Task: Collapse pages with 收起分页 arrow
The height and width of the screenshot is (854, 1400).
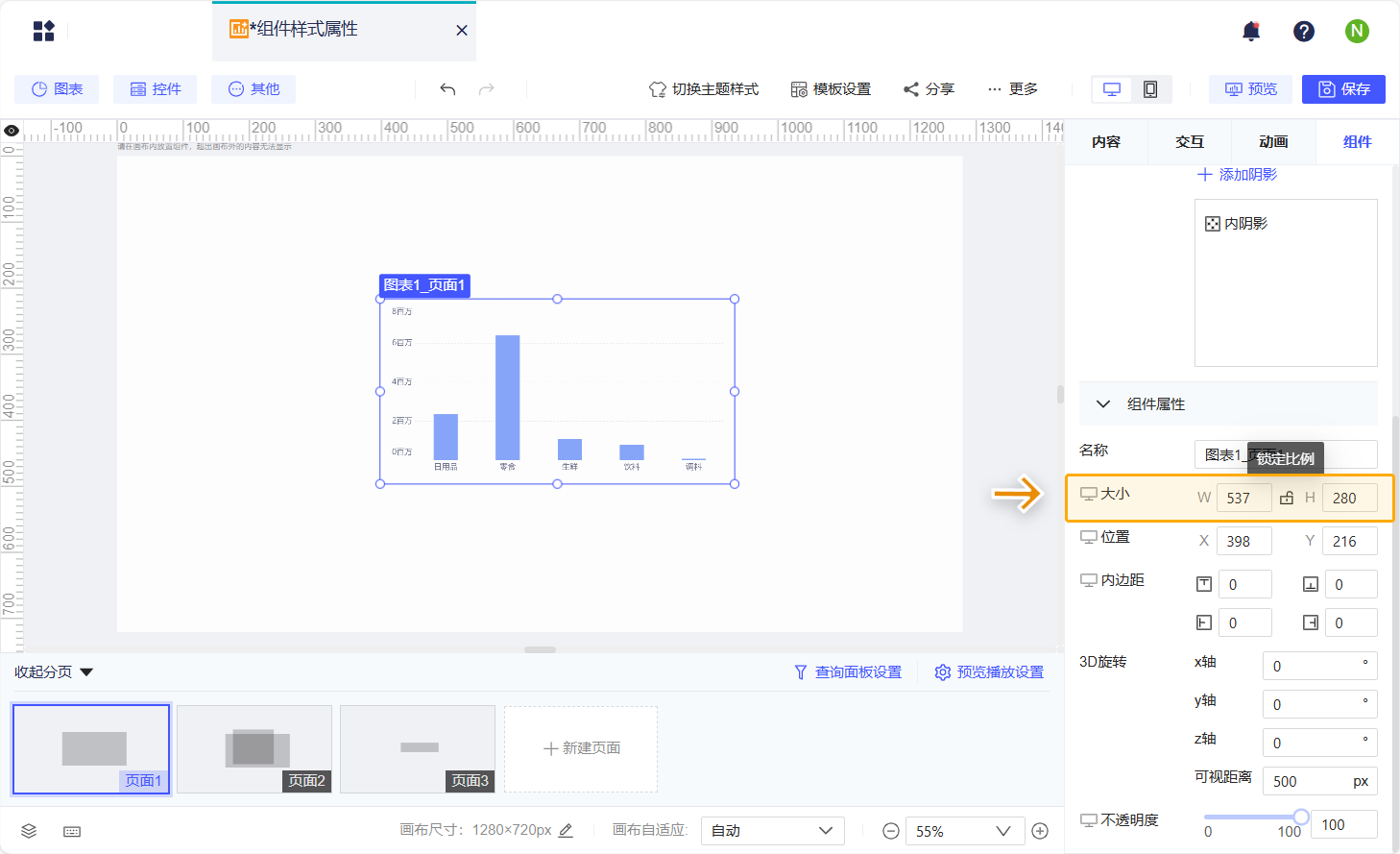Action: (86, 672)
